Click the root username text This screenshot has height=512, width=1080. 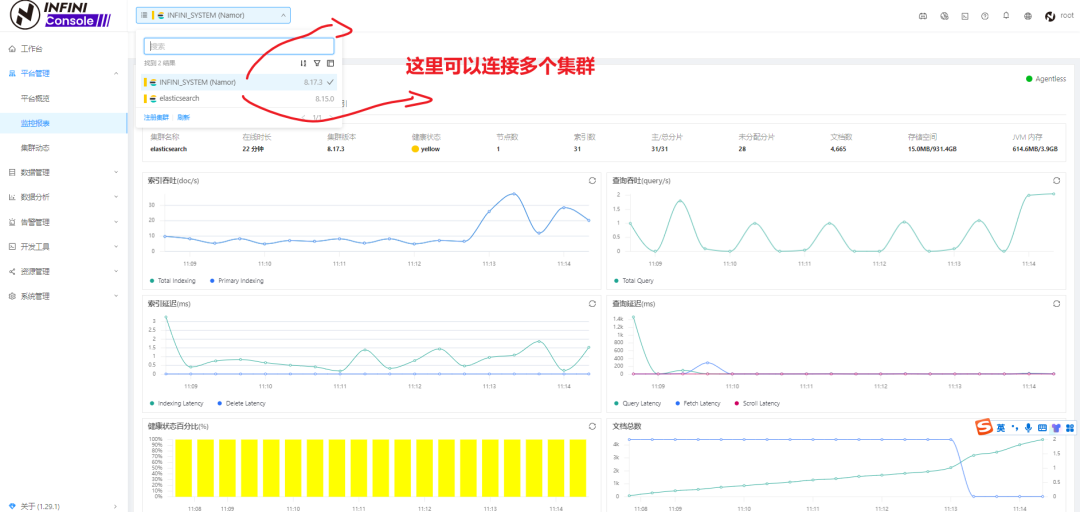click(1067, 16)
